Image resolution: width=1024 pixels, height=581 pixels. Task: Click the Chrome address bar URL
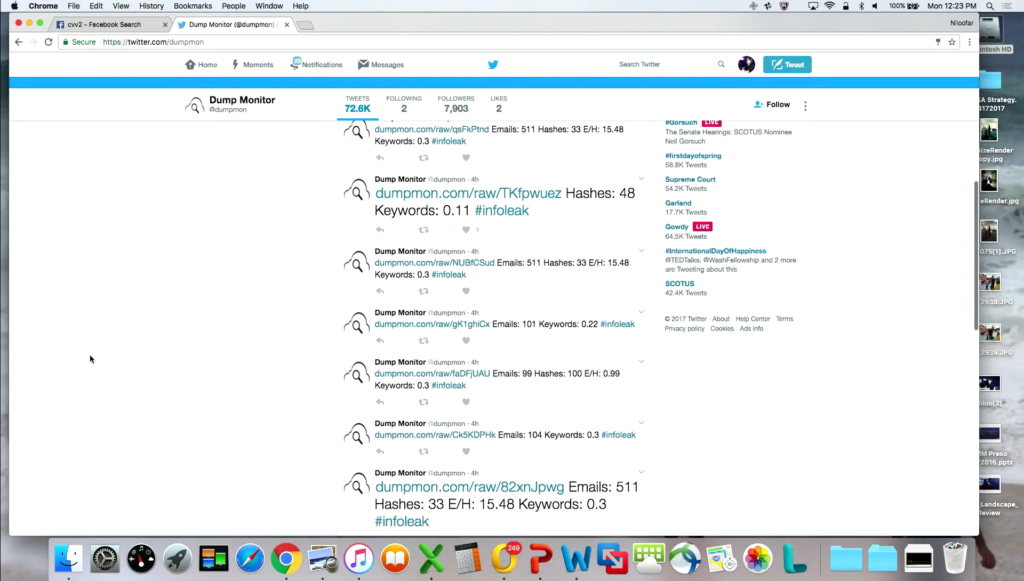pos(153,42)
